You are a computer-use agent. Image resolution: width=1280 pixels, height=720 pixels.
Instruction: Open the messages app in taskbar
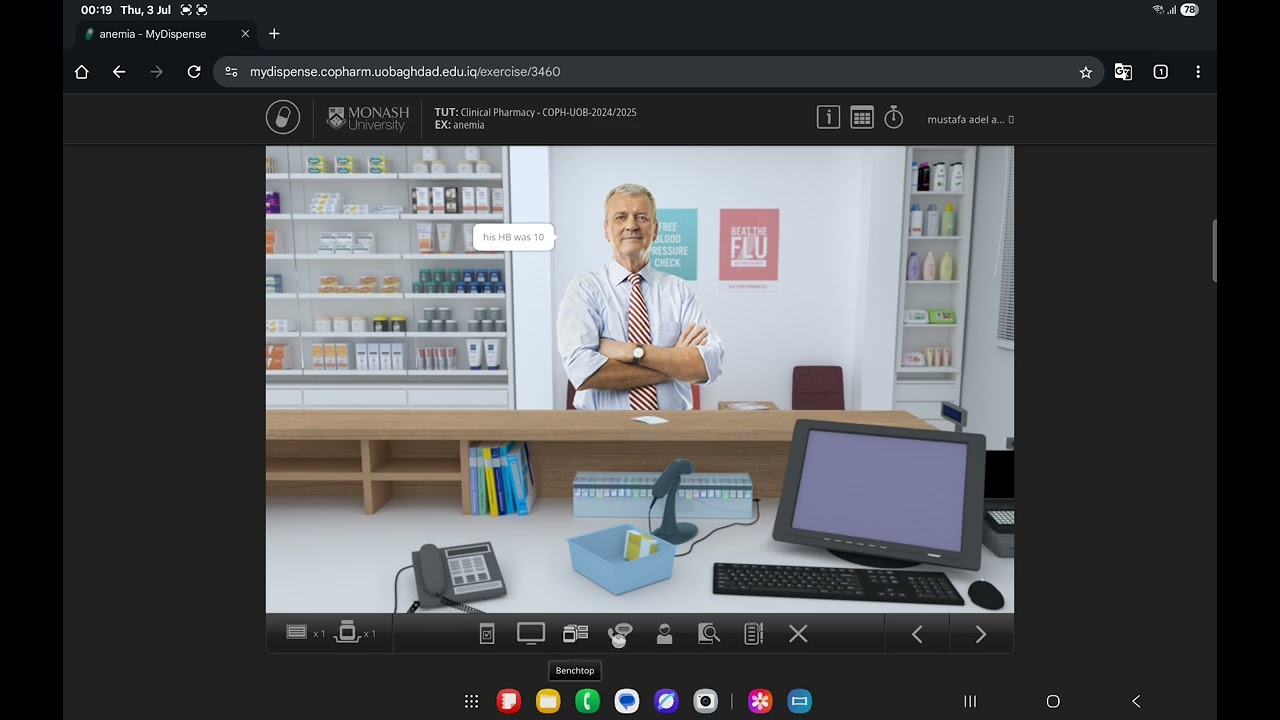(627, 701)
